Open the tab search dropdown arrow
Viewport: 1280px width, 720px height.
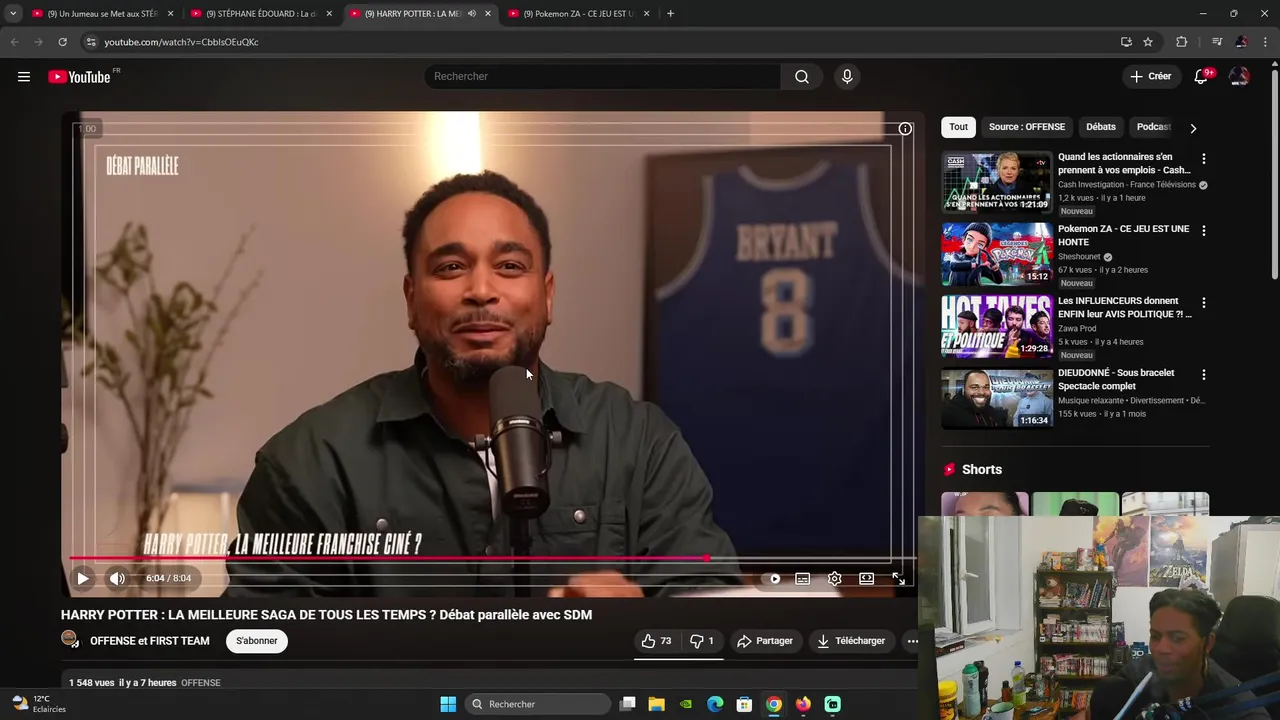(13, 14)
